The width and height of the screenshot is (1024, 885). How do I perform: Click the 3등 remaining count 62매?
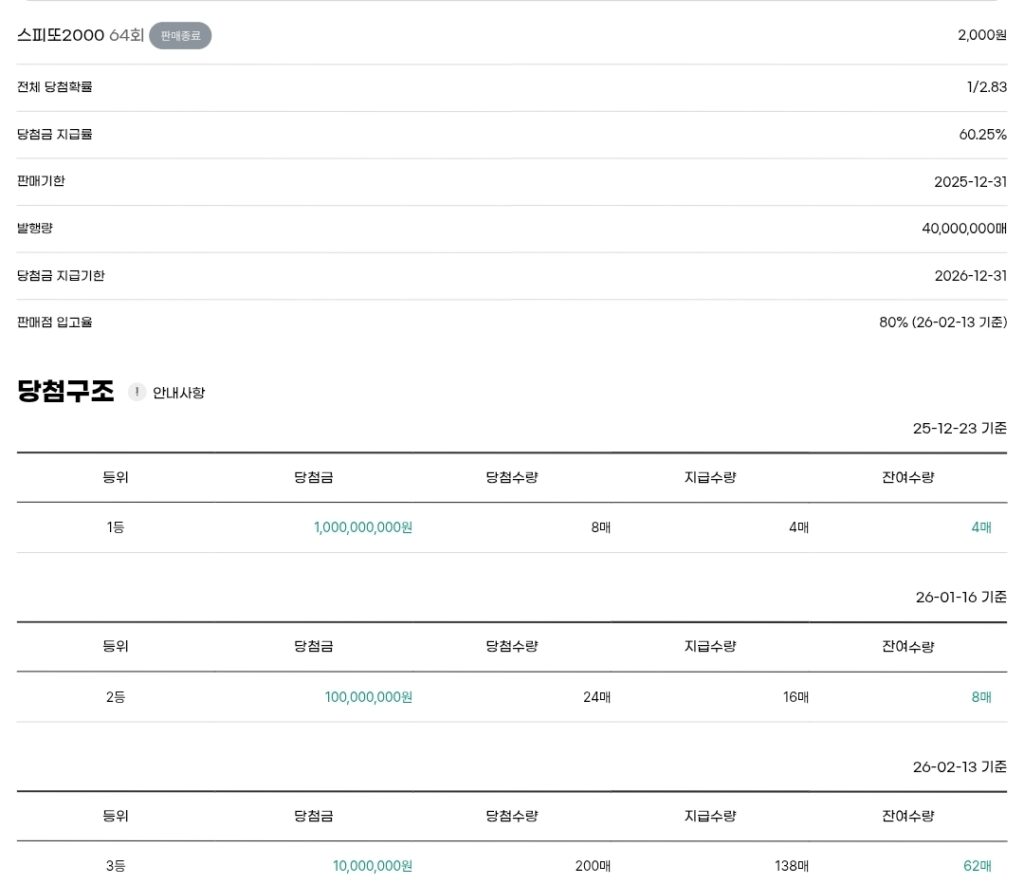(x=977, y=866)
